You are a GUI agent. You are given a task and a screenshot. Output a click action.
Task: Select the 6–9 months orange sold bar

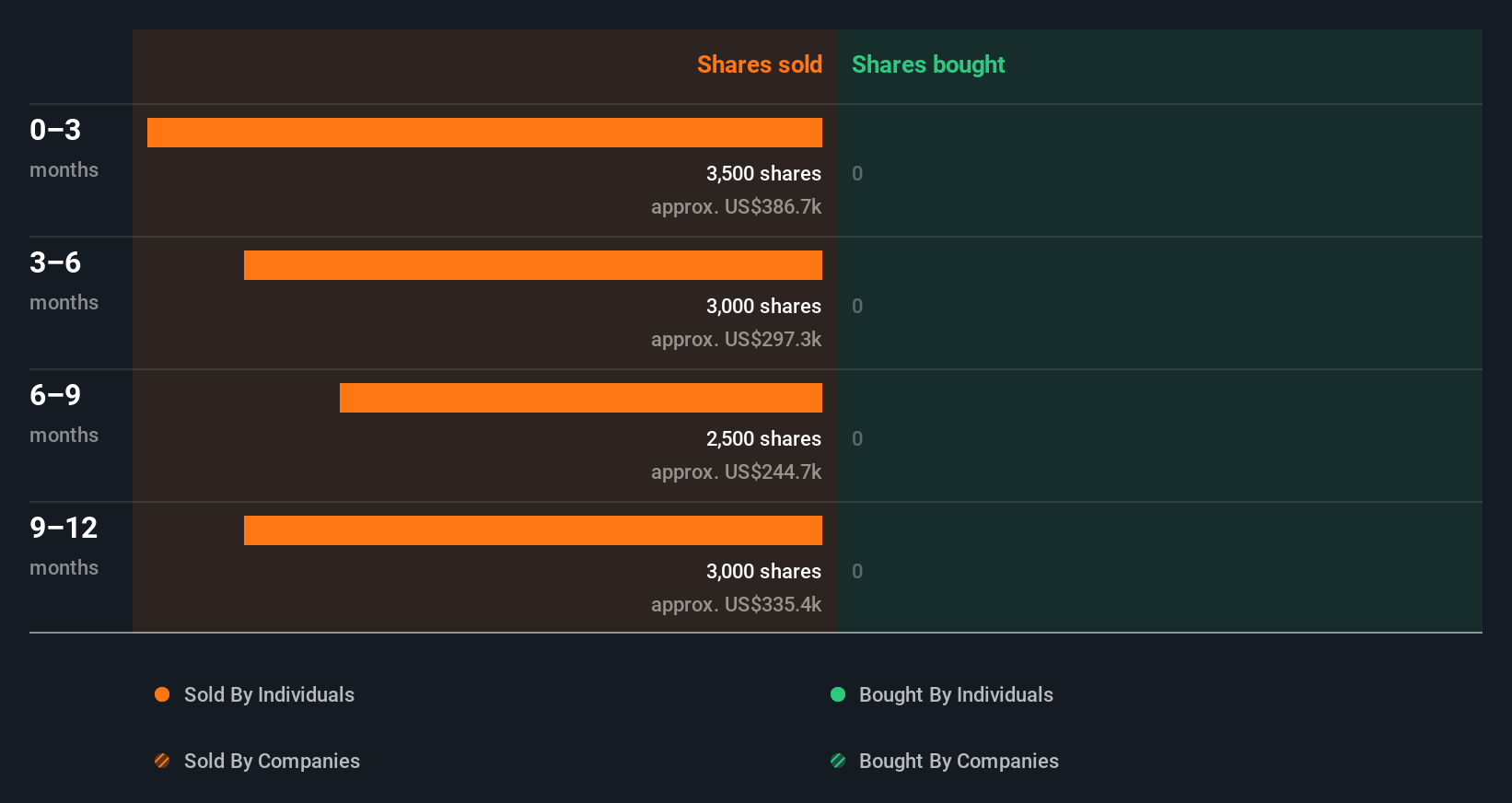[581, 398]
